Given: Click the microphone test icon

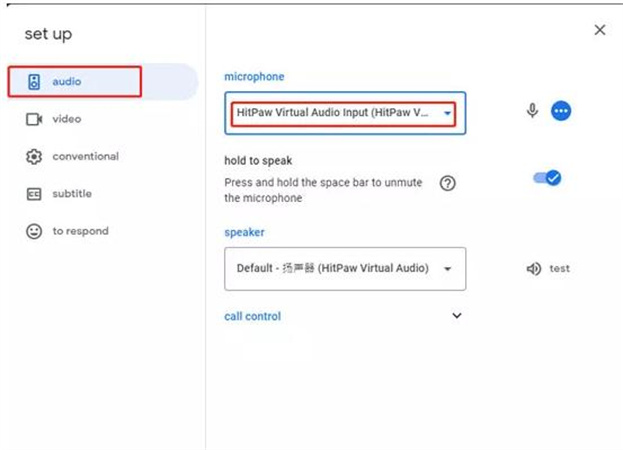Looking at the screenshot, I should point(532,111).
